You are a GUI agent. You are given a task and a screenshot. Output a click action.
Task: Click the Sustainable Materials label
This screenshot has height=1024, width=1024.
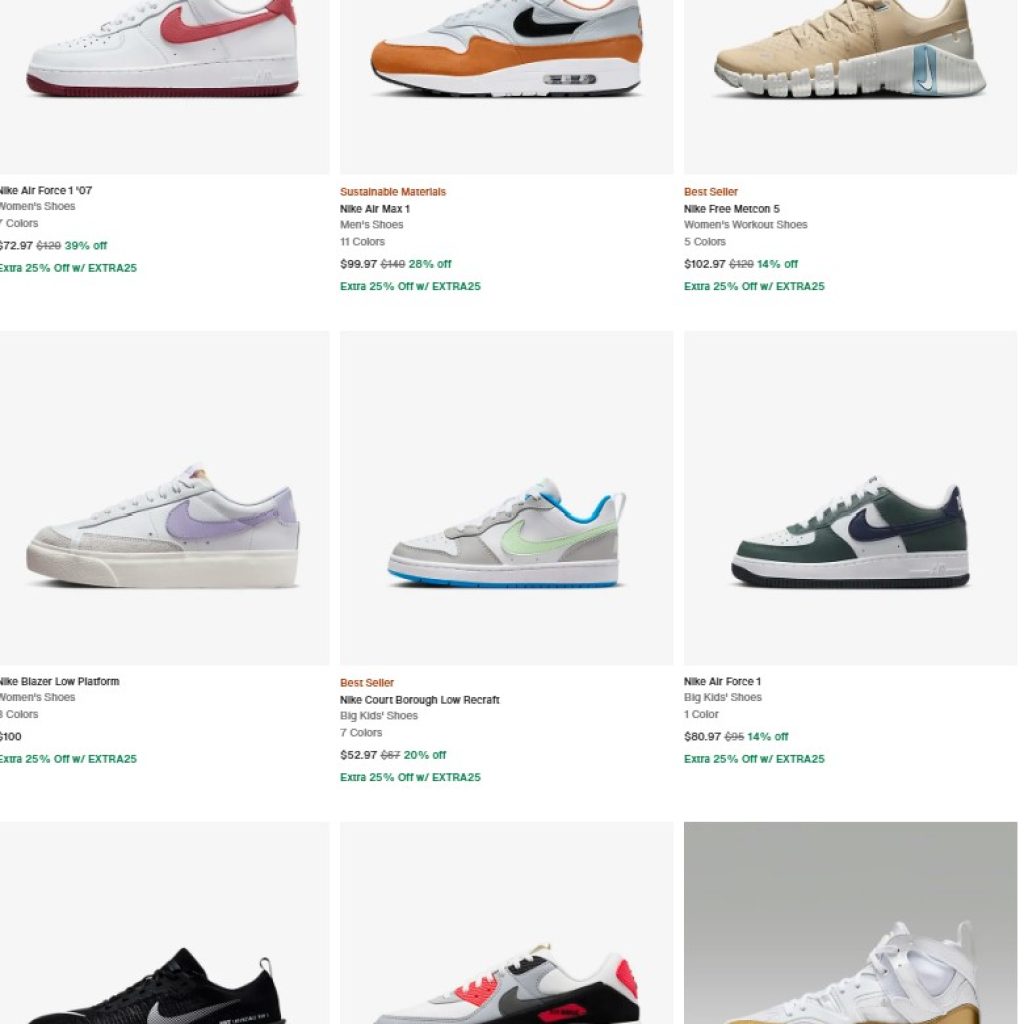[392, 192]
